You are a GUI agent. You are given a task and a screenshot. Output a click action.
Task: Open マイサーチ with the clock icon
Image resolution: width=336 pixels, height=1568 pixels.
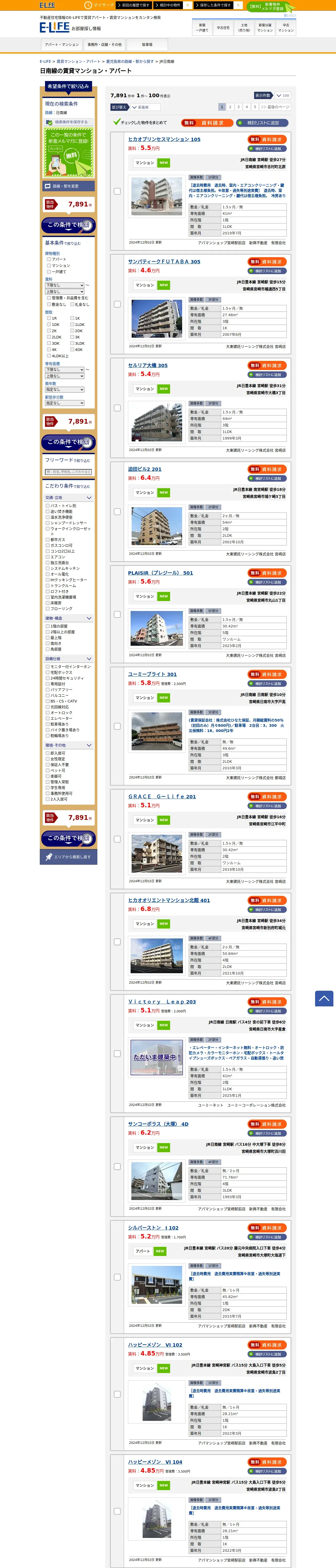tap(99, 5)
